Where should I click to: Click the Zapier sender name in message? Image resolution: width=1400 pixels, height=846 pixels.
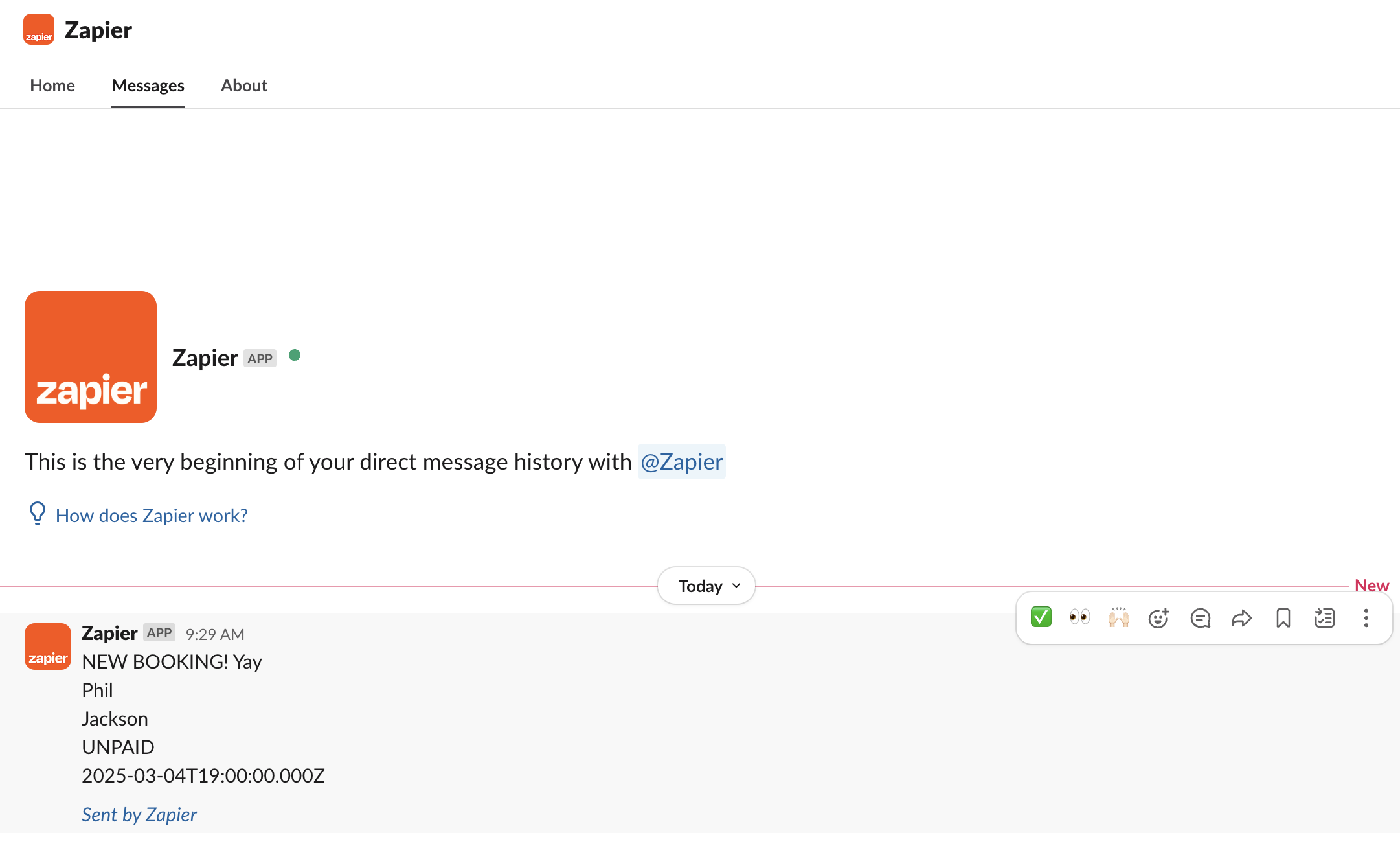109,633
